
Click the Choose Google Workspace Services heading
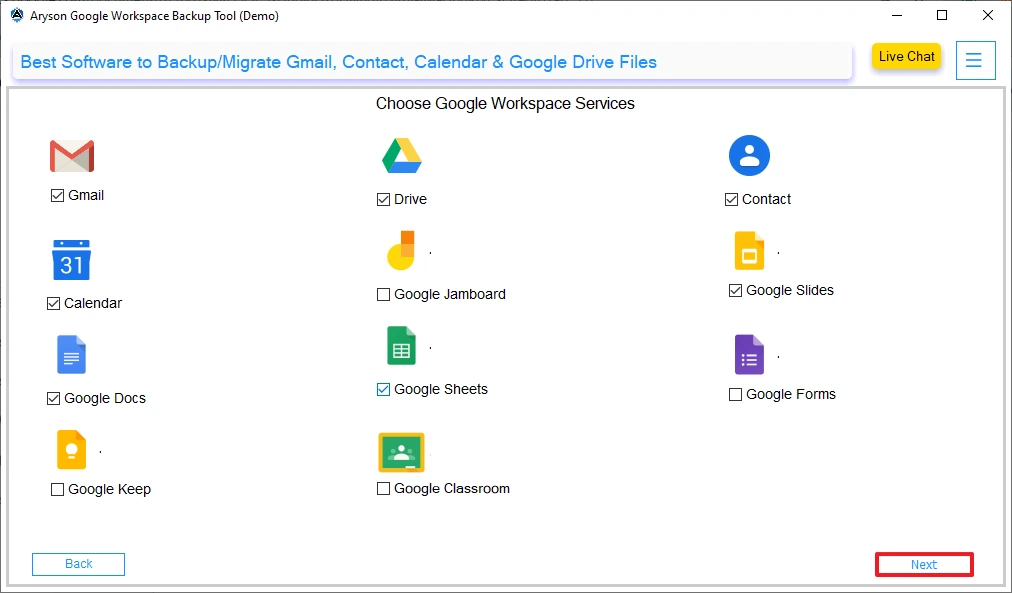coord(505,103)
